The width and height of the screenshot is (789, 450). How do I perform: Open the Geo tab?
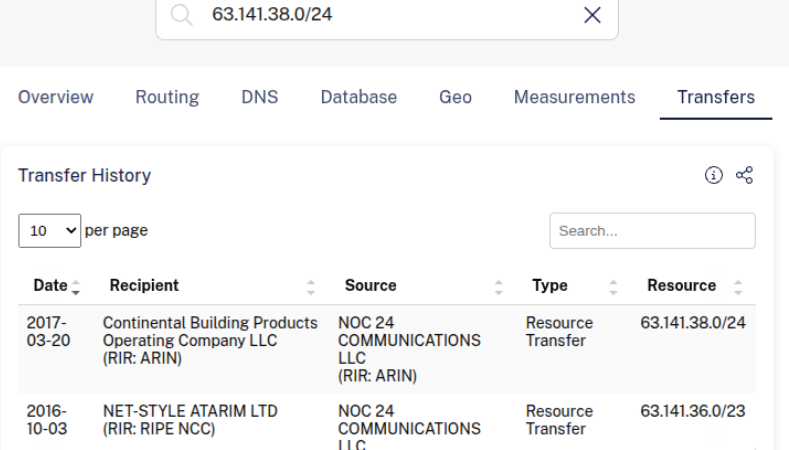click(455, 97)
